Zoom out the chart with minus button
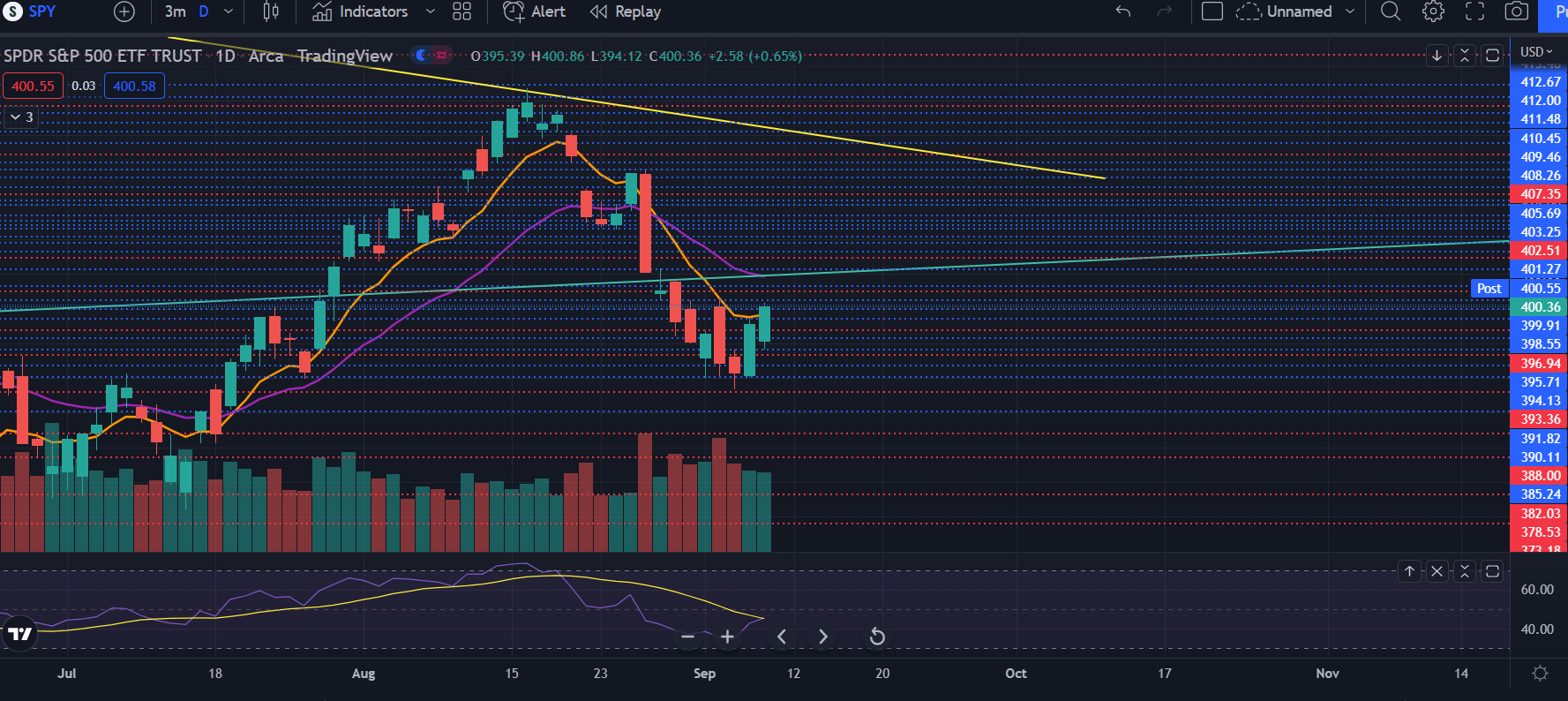1568x701 pixels. click(x=688, y=637)
